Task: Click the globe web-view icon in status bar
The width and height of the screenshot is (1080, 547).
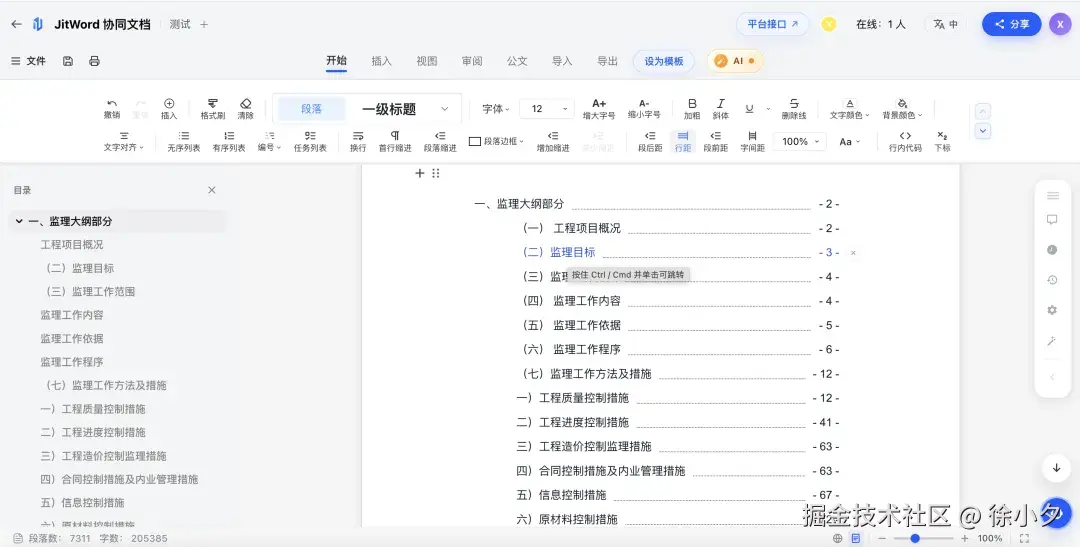Action: tap(837, 539)
